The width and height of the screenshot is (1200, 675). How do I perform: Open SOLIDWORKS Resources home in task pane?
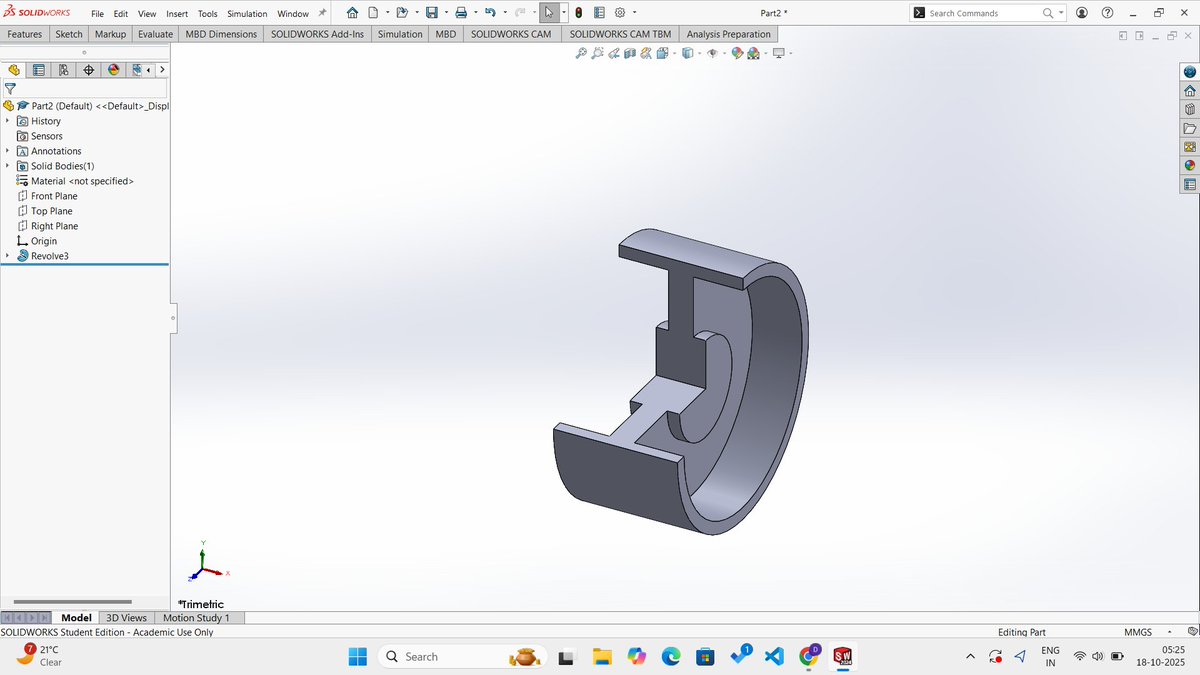pyautogui.click(x=1189, y=91)
